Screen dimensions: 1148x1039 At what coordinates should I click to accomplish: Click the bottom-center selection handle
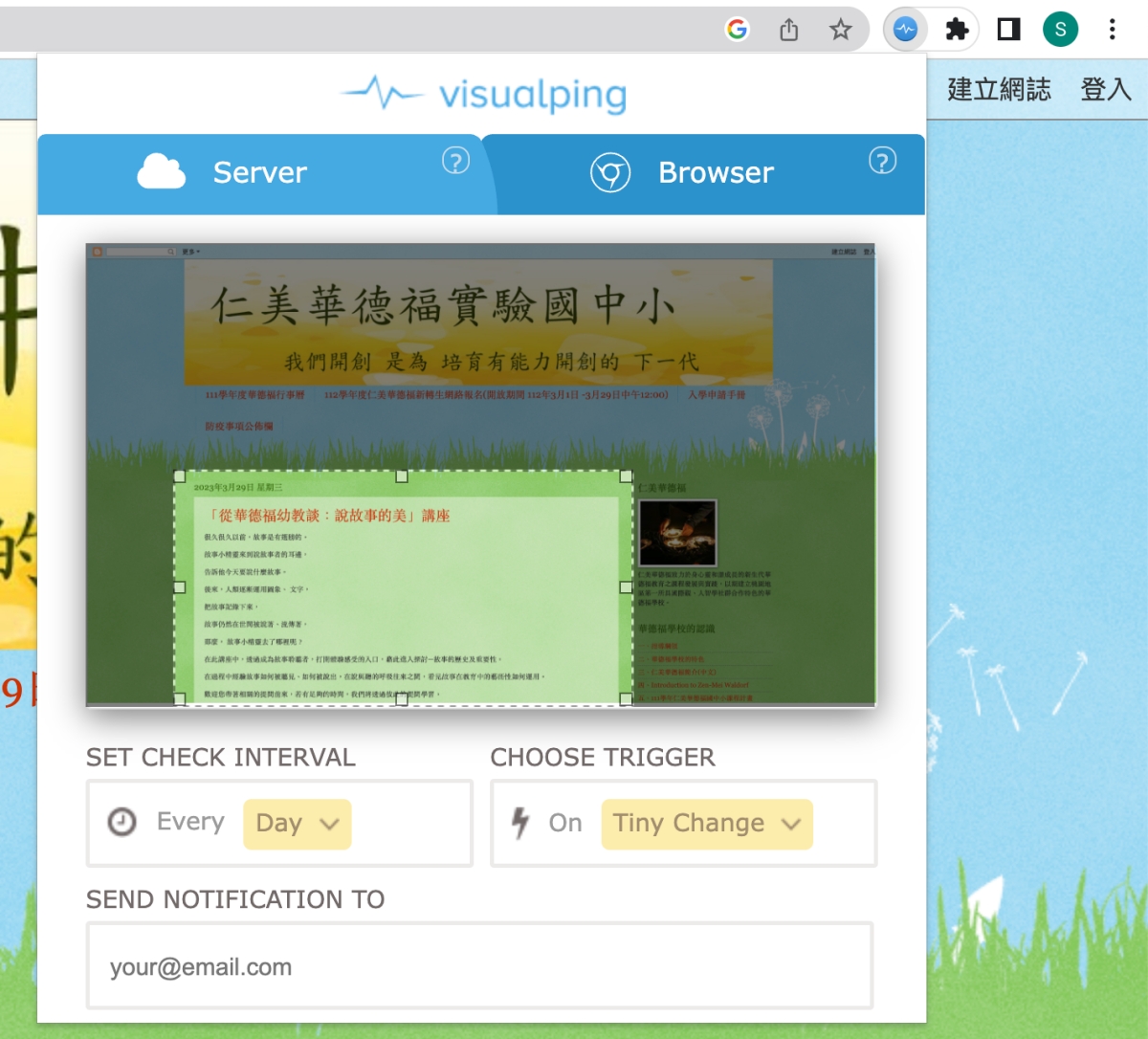tap(402, 699)
